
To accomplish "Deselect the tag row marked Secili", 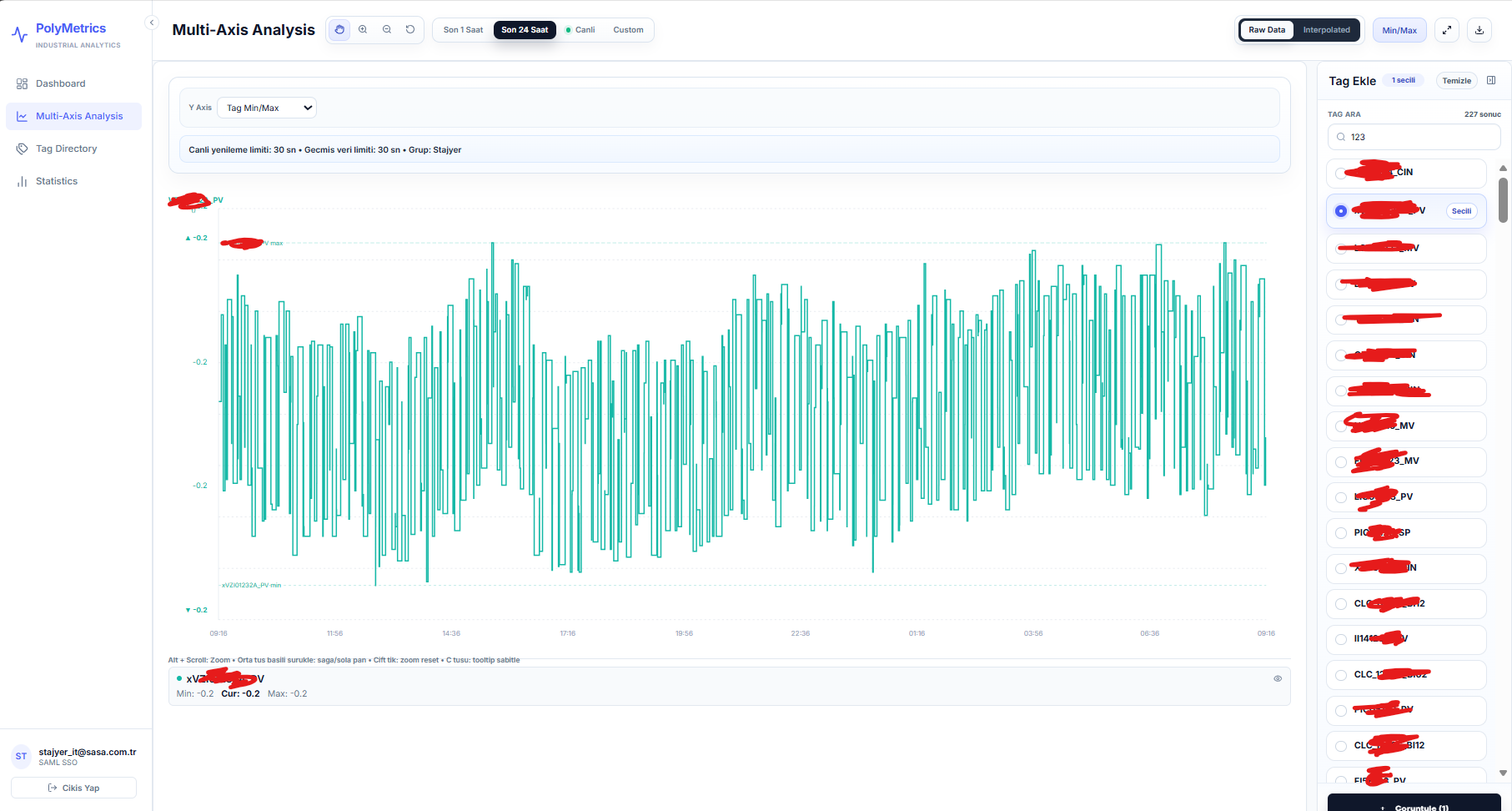I will click(1406, 211).
